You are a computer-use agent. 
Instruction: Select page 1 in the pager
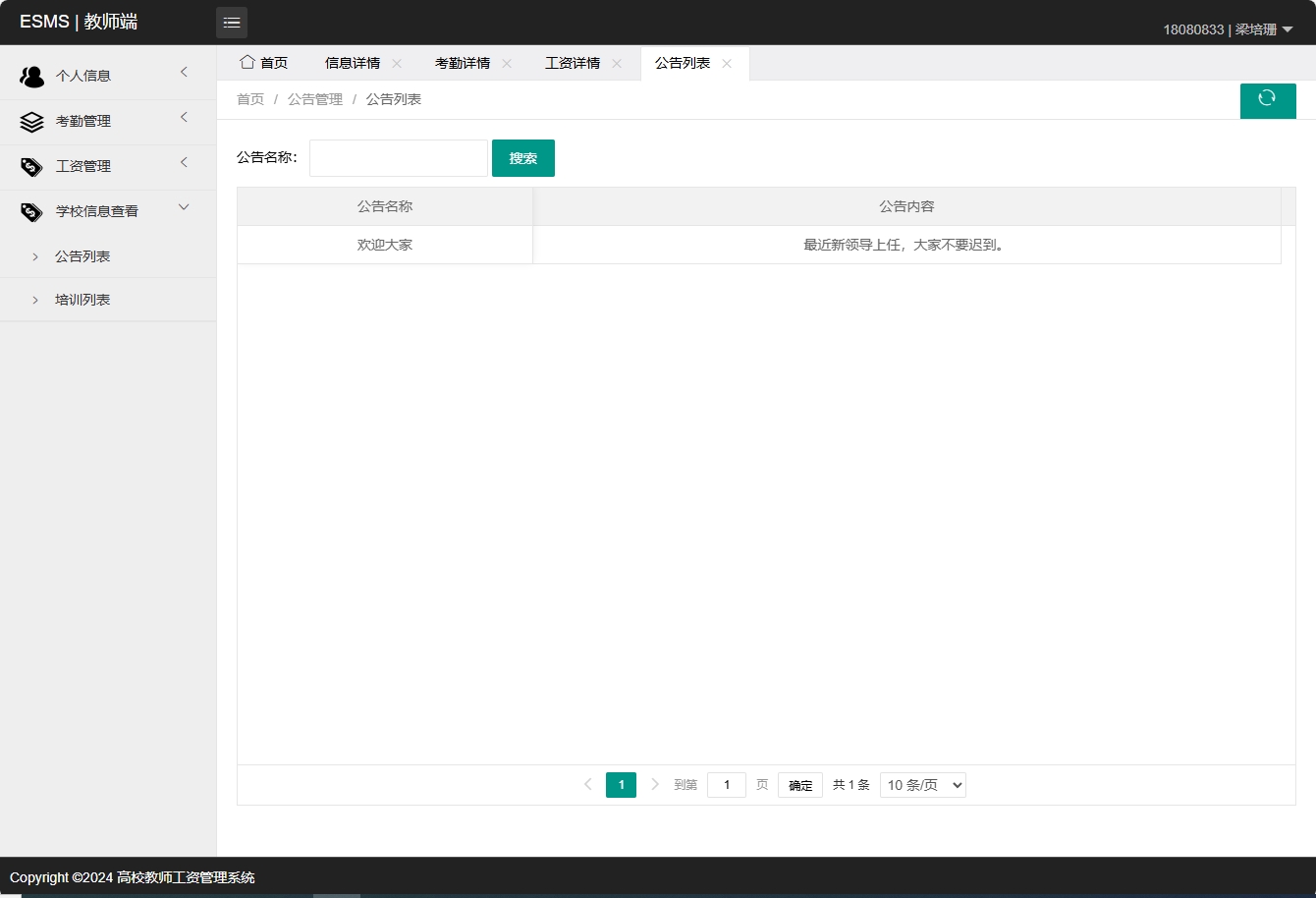click(x=621, y=784)
